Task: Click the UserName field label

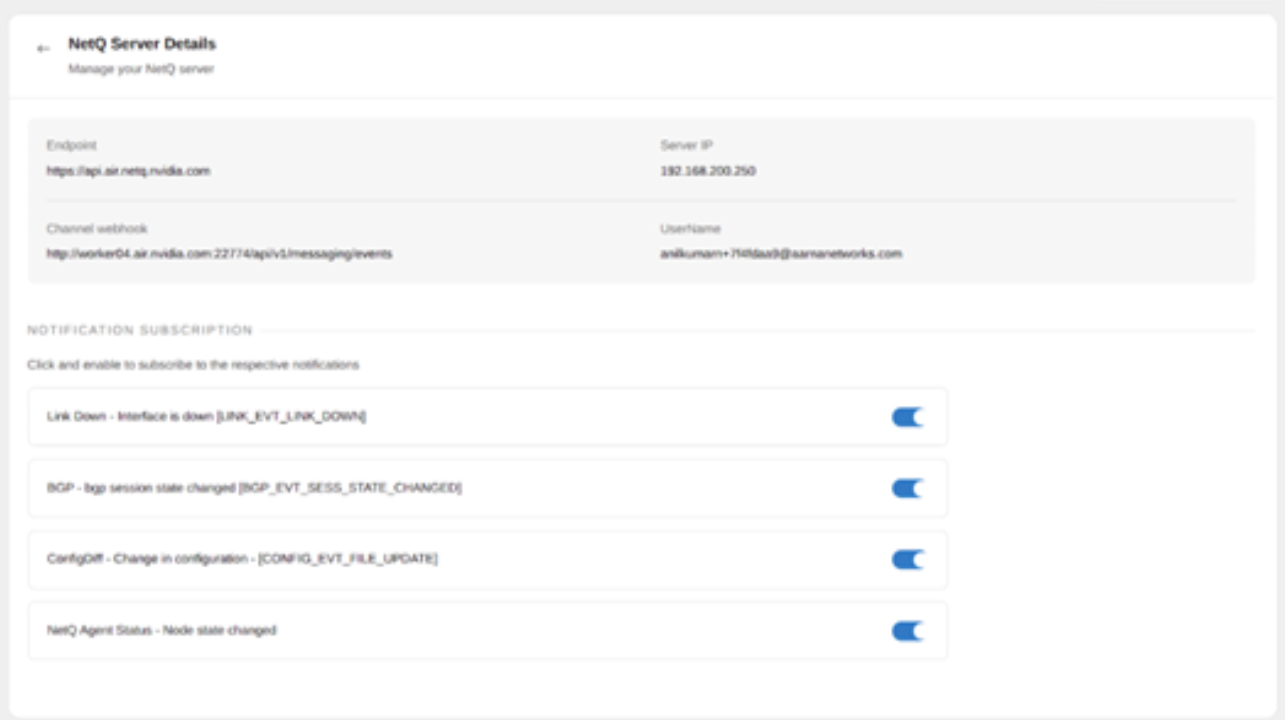Action: point(690,229)
